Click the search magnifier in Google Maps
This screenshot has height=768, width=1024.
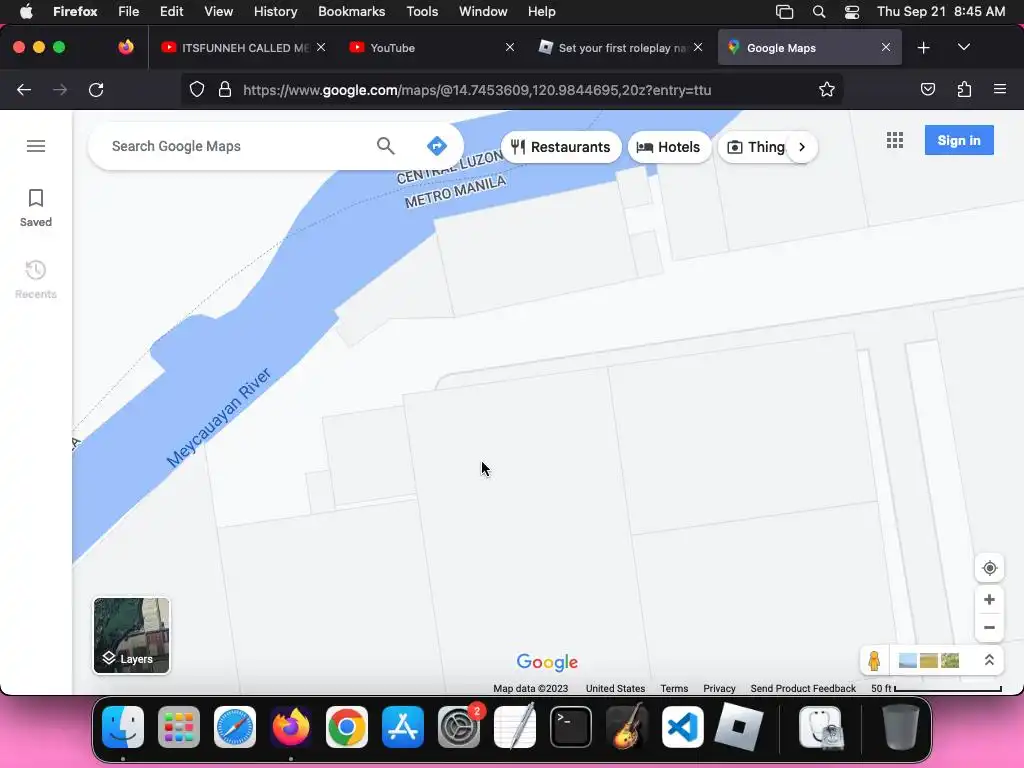point(386,146)
